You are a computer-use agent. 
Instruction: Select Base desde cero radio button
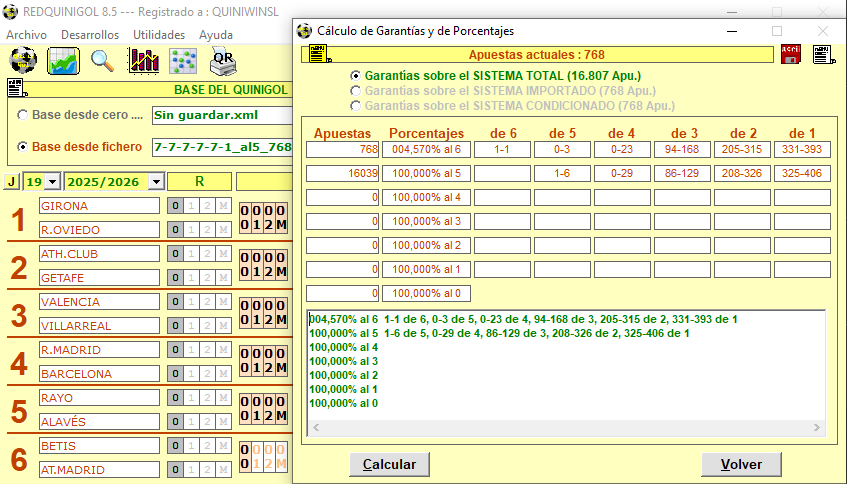[x=22, y=115]
